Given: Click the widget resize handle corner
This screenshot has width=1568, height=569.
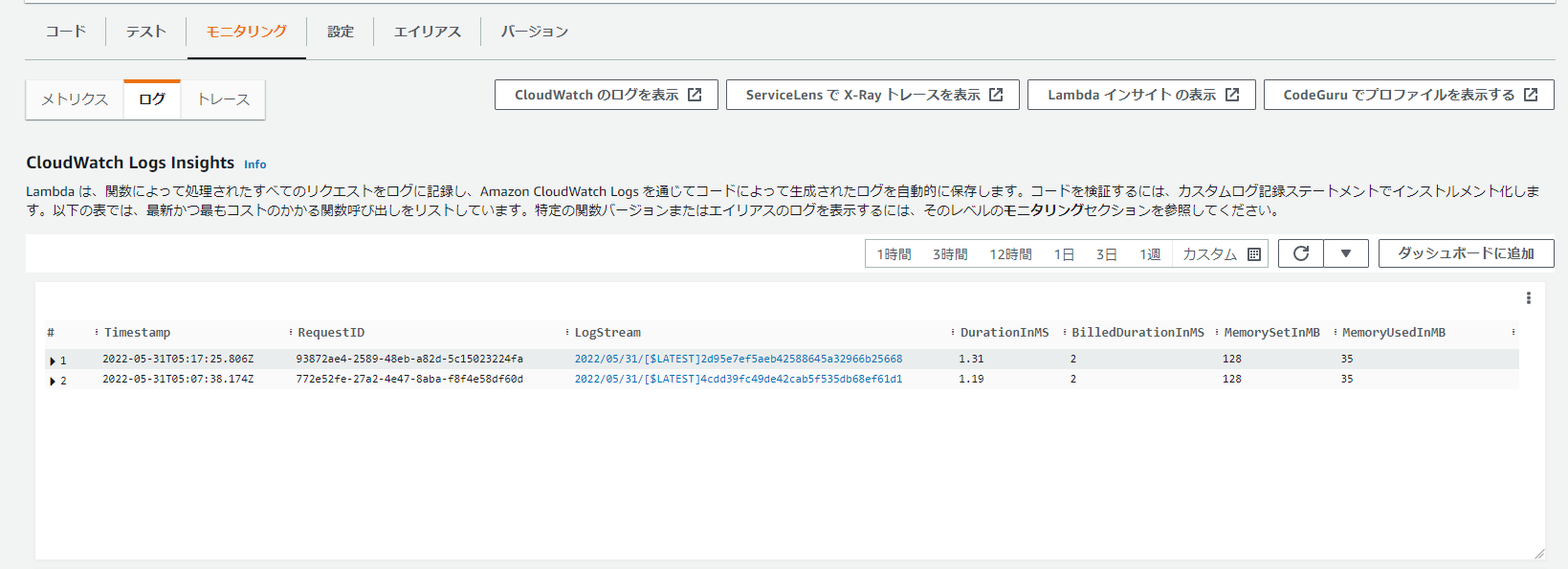Looking at the screenshot, I should click(x=1538, y=553).
